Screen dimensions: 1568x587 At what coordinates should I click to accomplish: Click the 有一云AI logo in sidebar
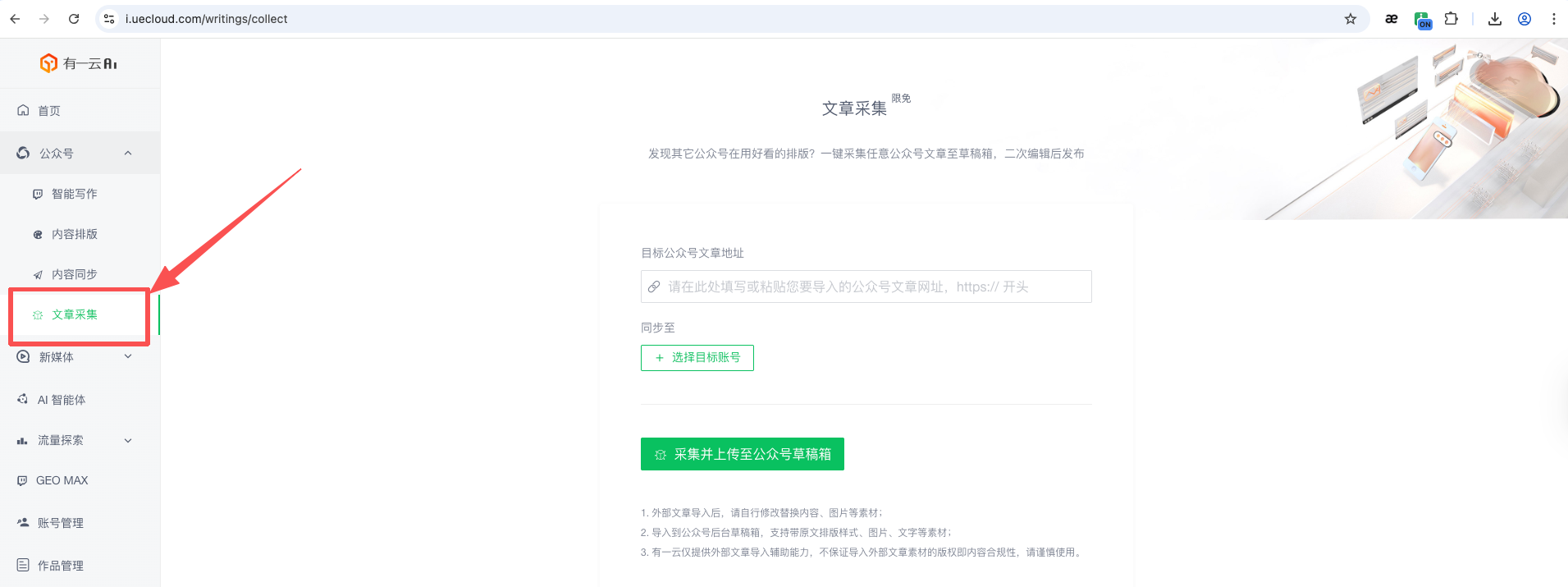click(x=79, y=63)
